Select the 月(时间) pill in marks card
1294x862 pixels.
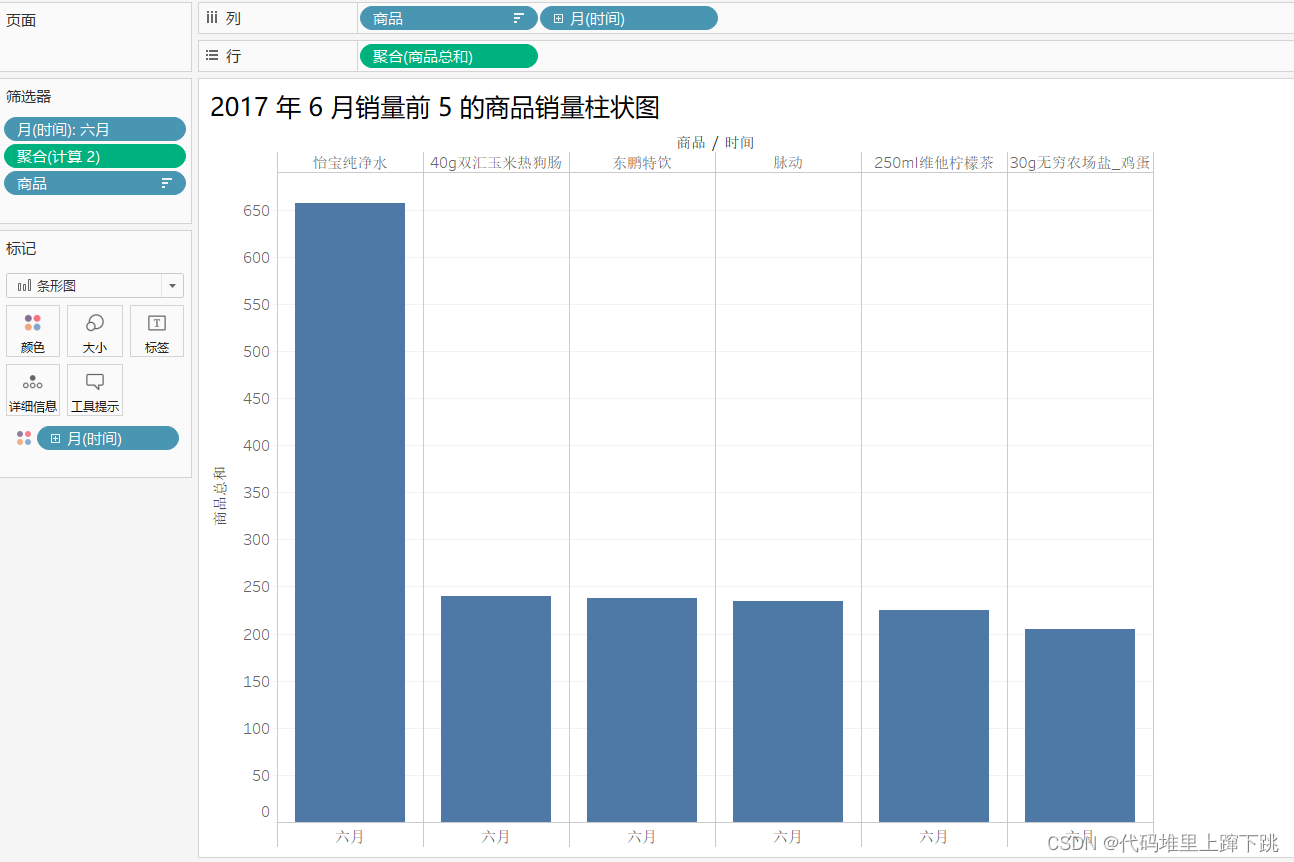tap(108, 438)
